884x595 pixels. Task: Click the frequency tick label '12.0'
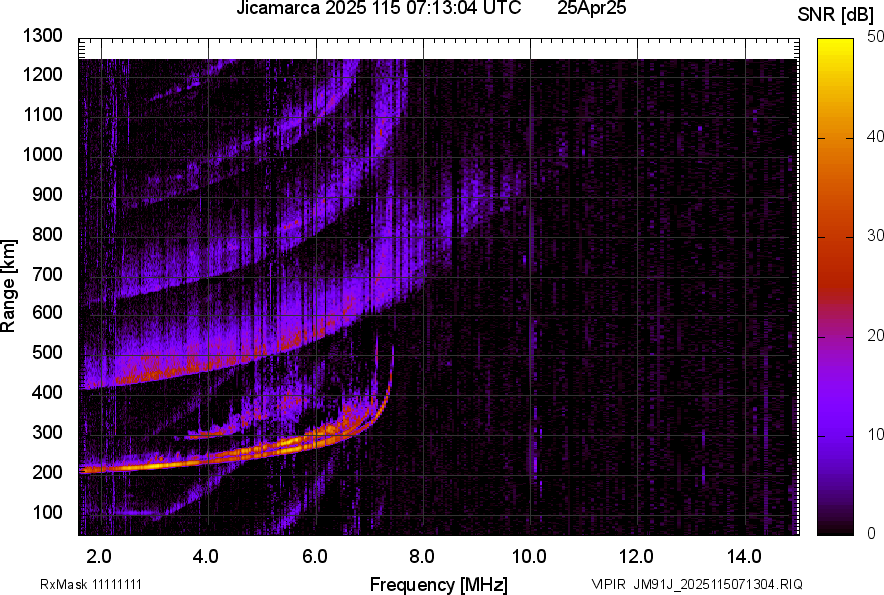(x=637, y=557)
